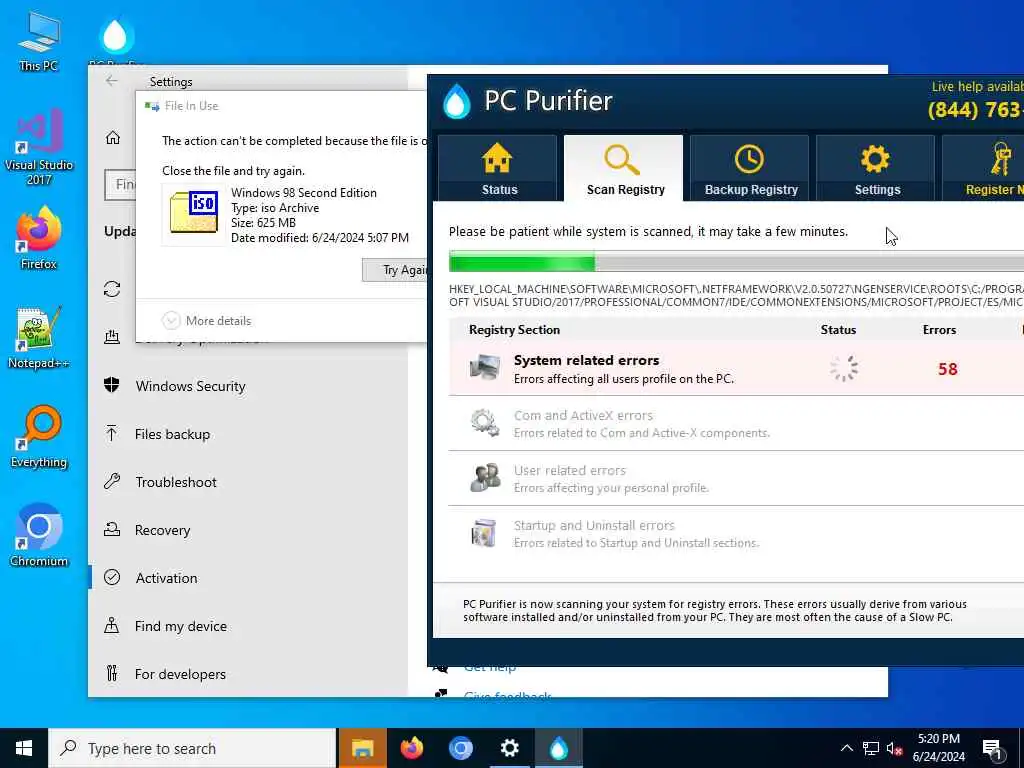Screen dimensions: 1024x768
Task: Click the Troubleshoot wrench icon
Action: tap(112, 481)
